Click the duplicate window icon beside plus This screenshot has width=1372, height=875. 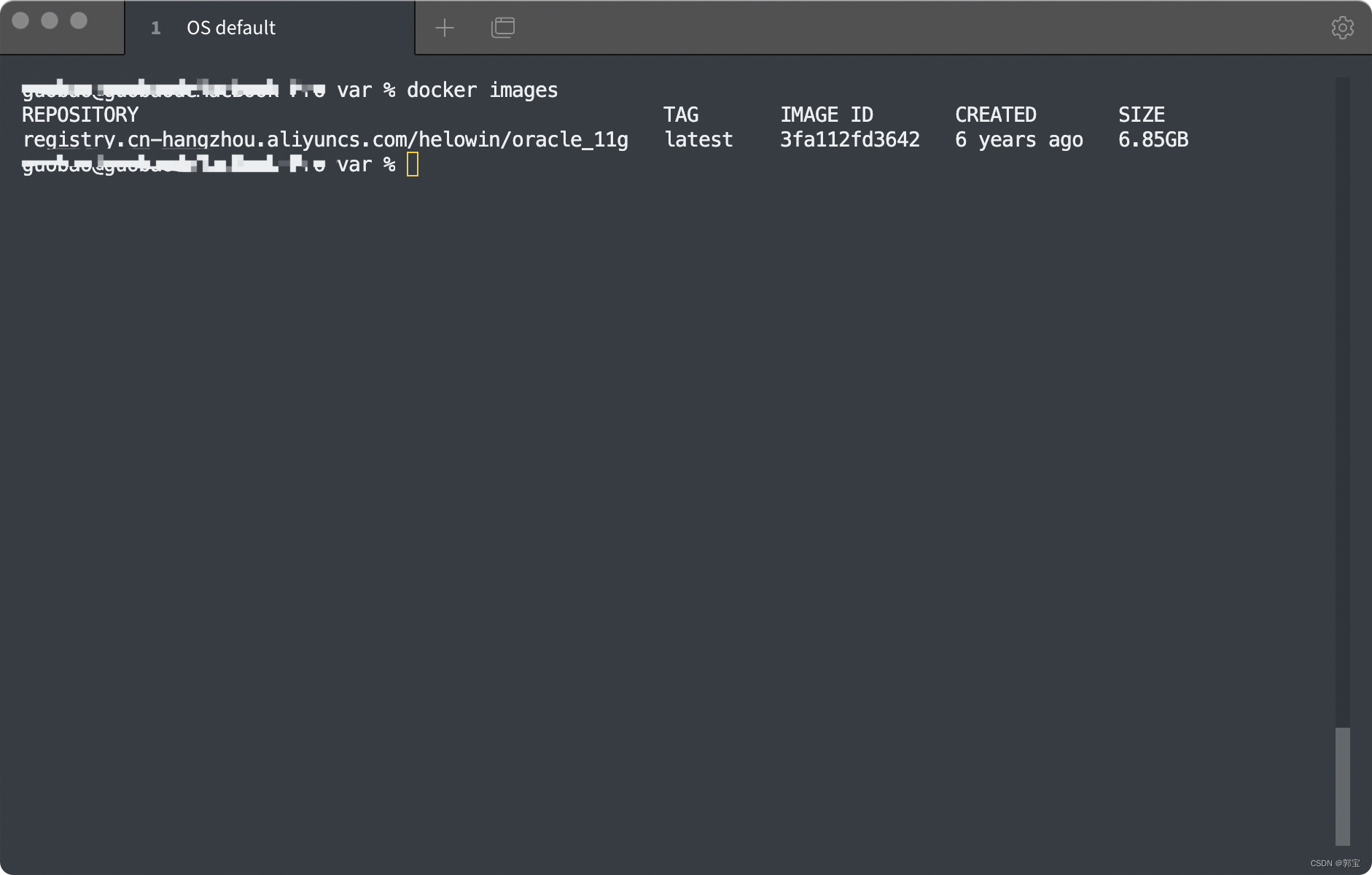point(504,27)
